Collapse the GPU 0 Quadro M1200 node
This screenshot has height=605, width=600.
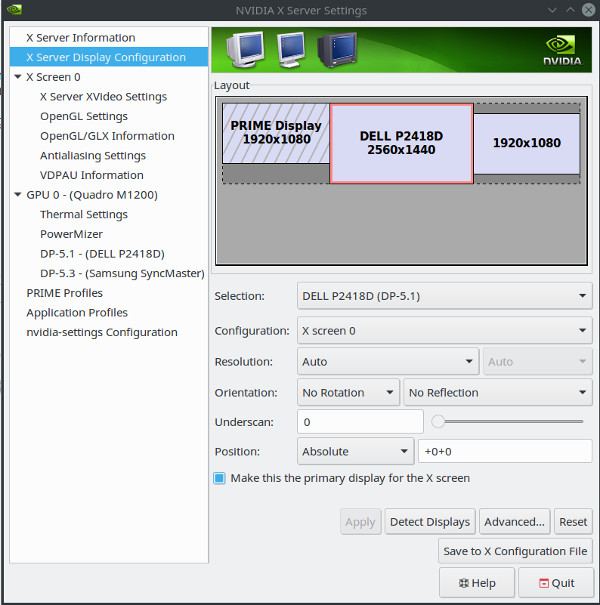18,195
